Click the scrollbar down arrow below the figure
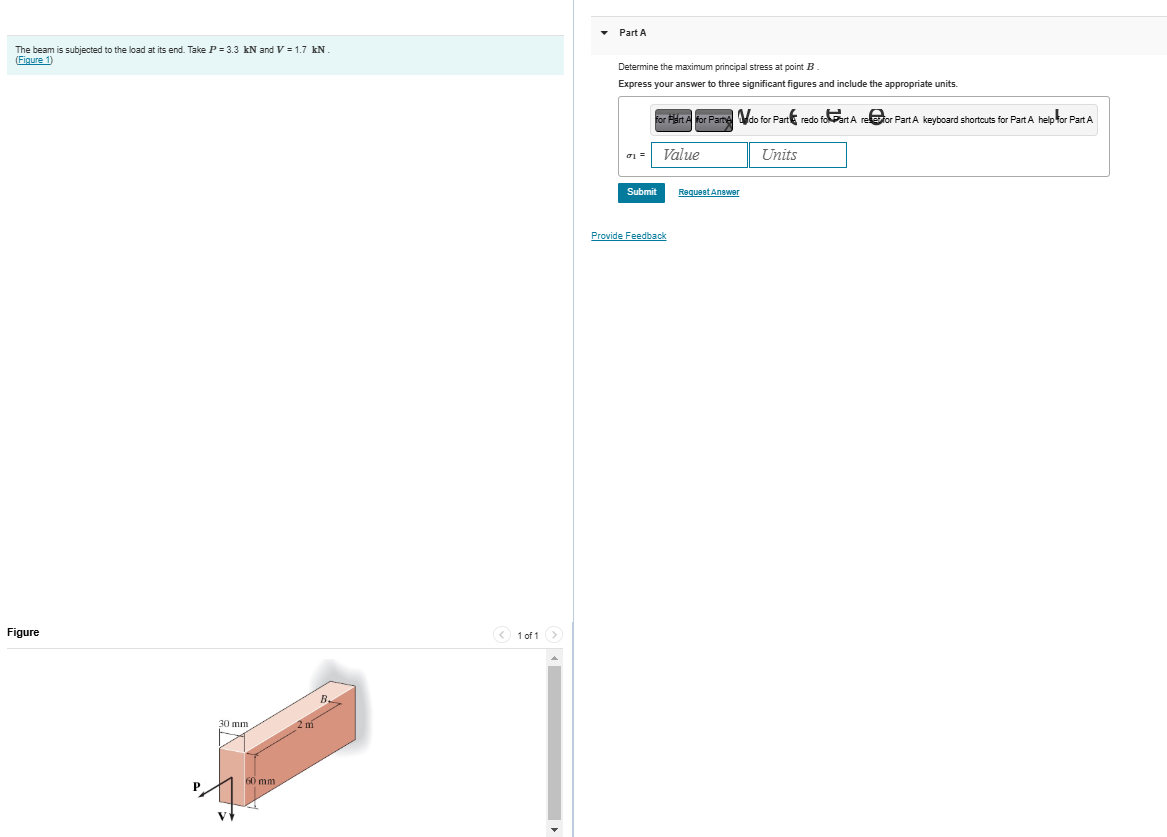This screenshot has height=837, width=1167. coord(554,829)
